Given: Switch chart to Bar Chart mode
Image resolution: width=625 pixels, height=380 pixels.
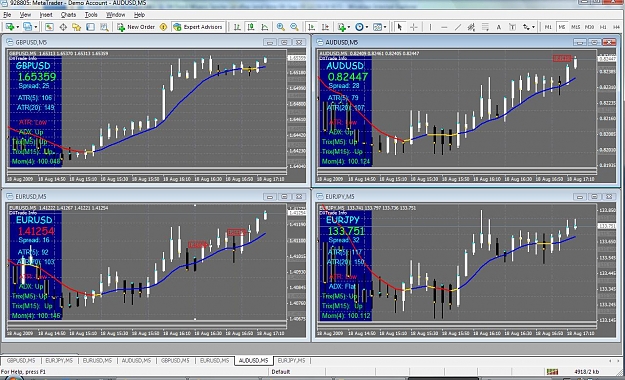Looking at the screenshot, I should 237,27.
